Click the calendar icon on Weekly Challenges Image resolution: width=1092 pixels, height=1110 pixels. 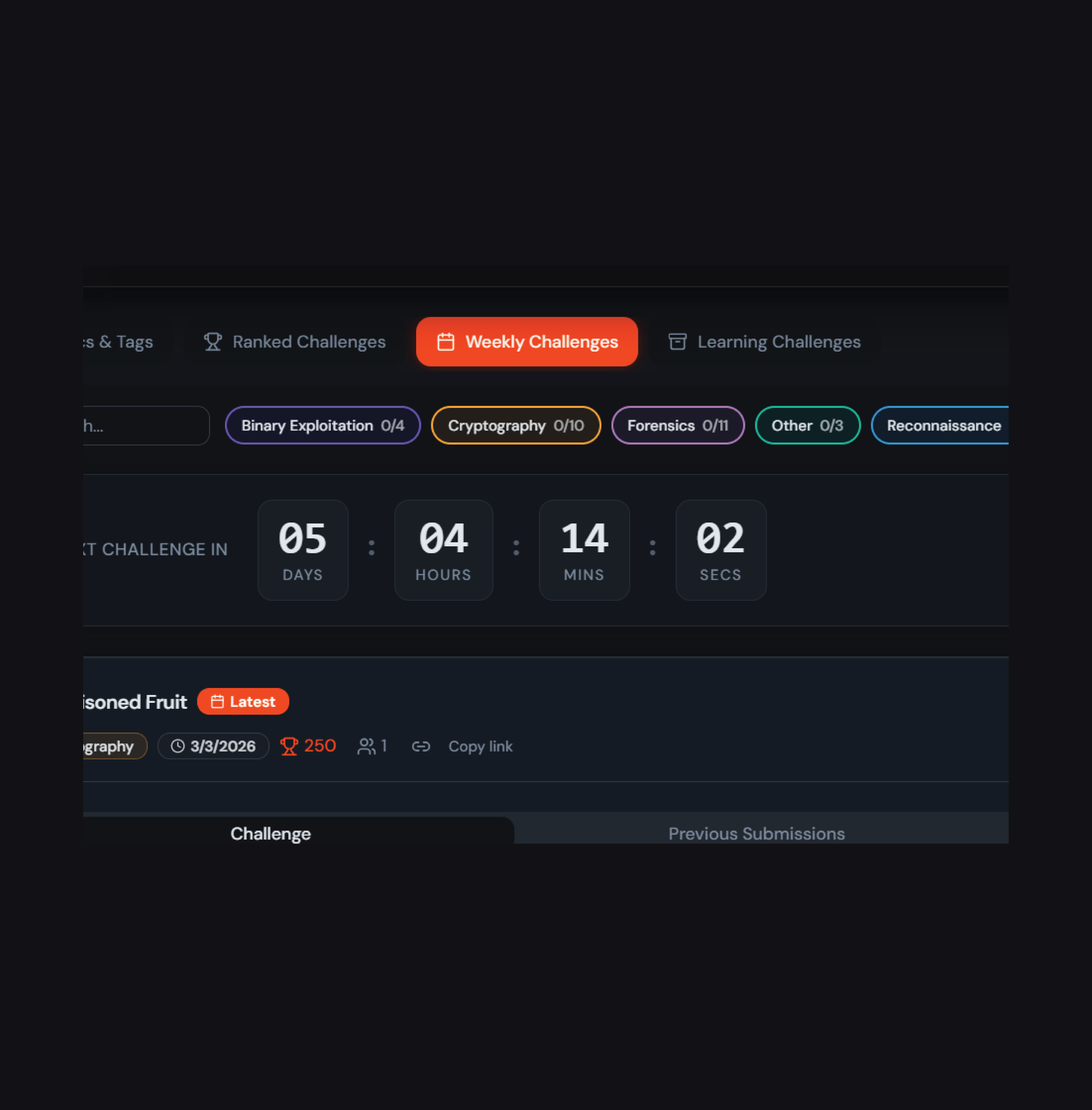click(446, 342)
